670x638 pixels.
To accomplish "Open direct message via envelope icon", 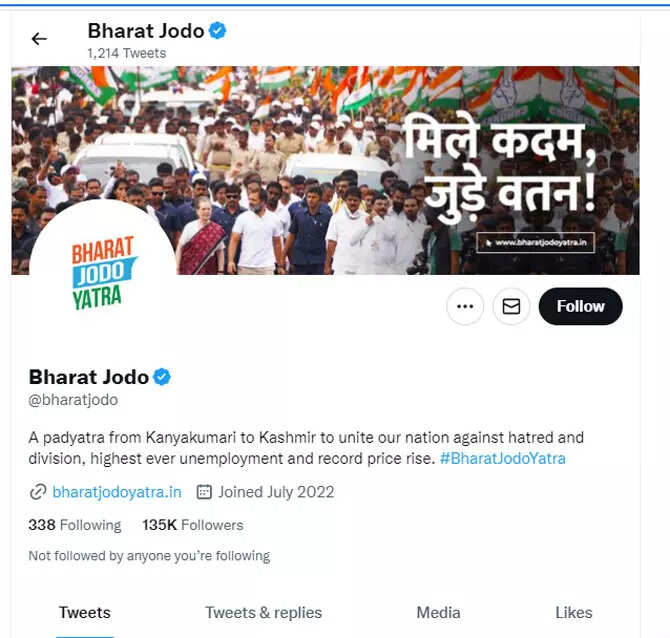I will click(511, 306).
